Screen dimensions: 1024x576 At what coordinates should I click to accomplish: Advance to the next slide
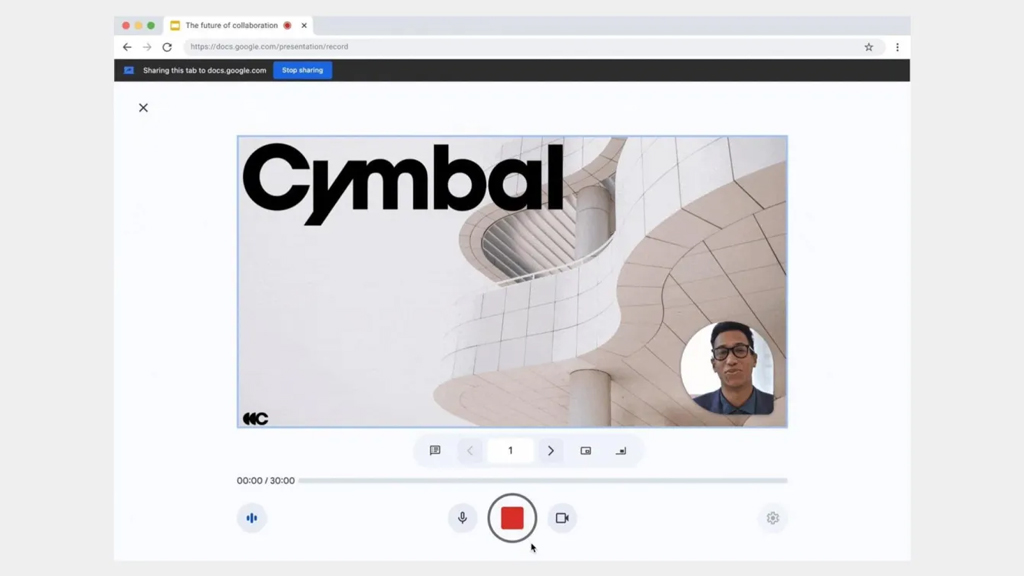pos(551,451)
